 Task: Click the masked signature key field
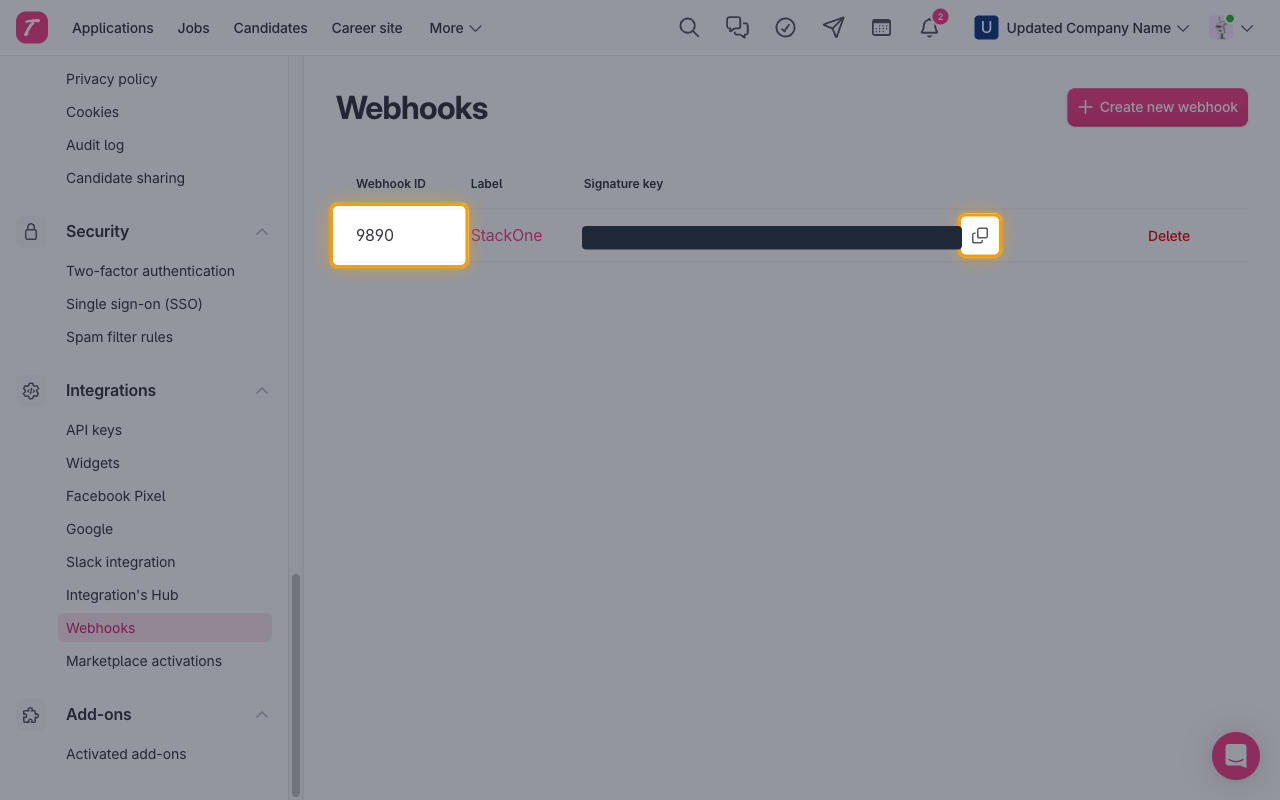pyautogui.click(x=772, y=237)
